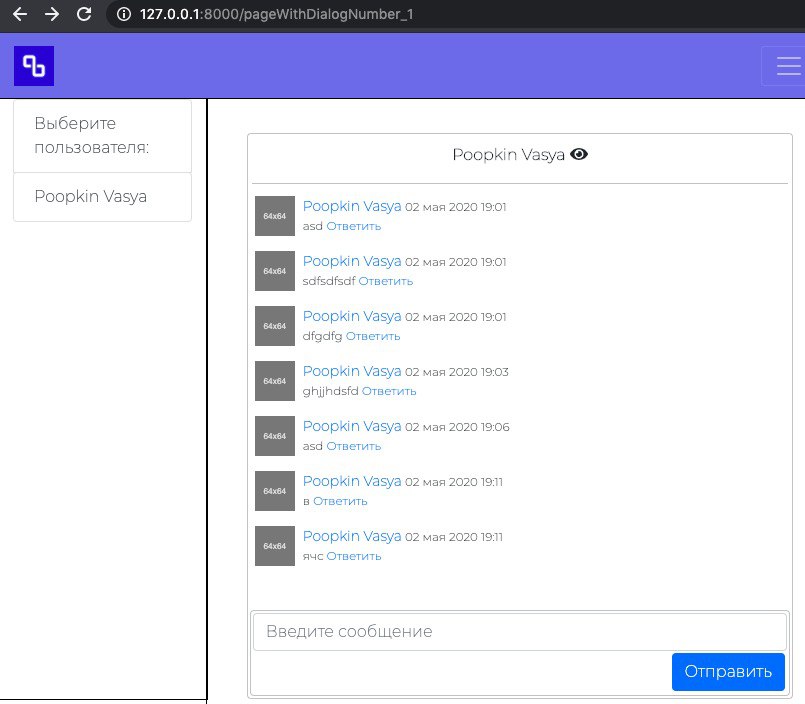Open the hamburger navigation menu
Screen dimensions: 805x704
click(x=787, y=66)
